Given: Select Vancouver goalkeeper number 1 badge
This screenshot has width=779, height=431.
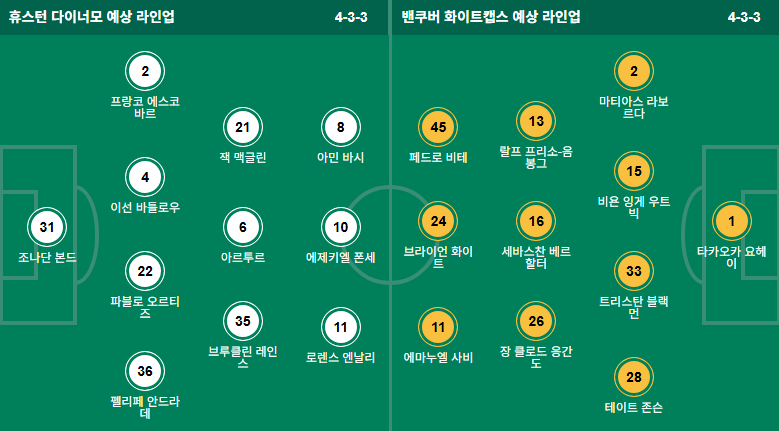Looking at the screenshot, I should [732, 221].
